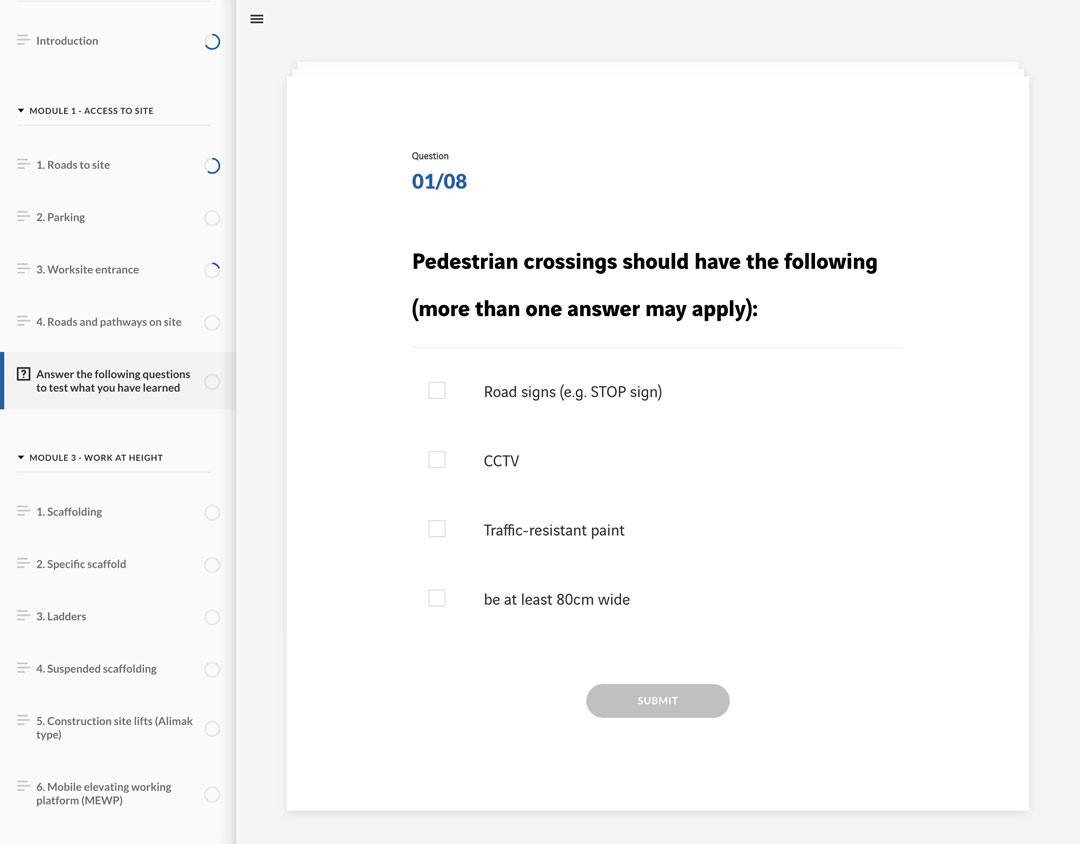Open the Introduction lesson
The height and width of the screenshot is (844, 1080).
[x=67, y=41]
